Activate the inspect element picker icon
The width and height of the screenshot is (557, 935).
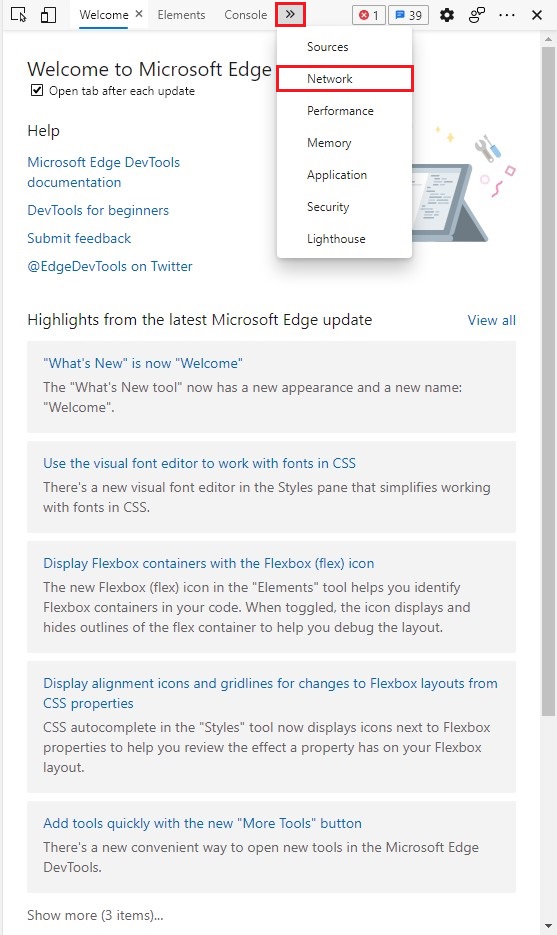pos(19,15)
